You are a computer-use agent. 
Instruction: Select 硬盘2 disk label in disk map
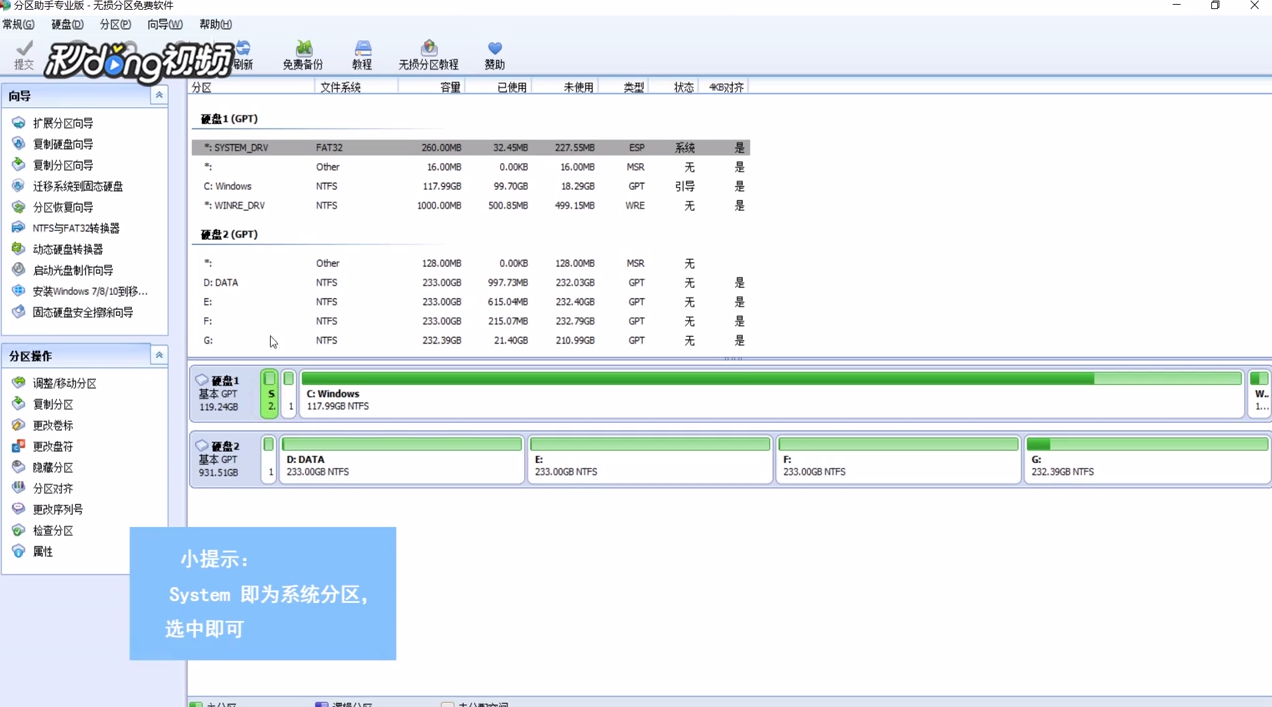[x=224, y=459]
